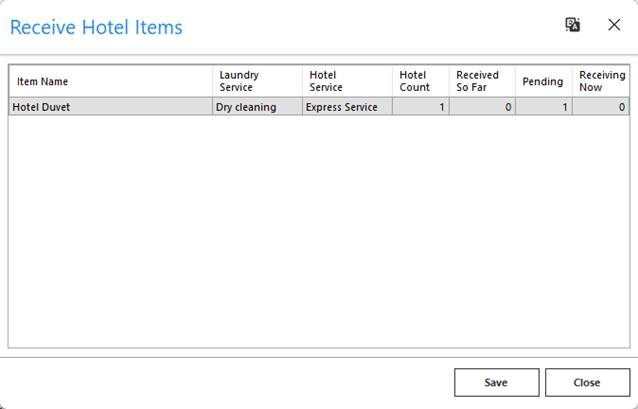Image resolution: width=638 pixels, height=409 pixels.
Task: Edit Receiving Now value for Hotel Duvet
Action: (601, 107)
